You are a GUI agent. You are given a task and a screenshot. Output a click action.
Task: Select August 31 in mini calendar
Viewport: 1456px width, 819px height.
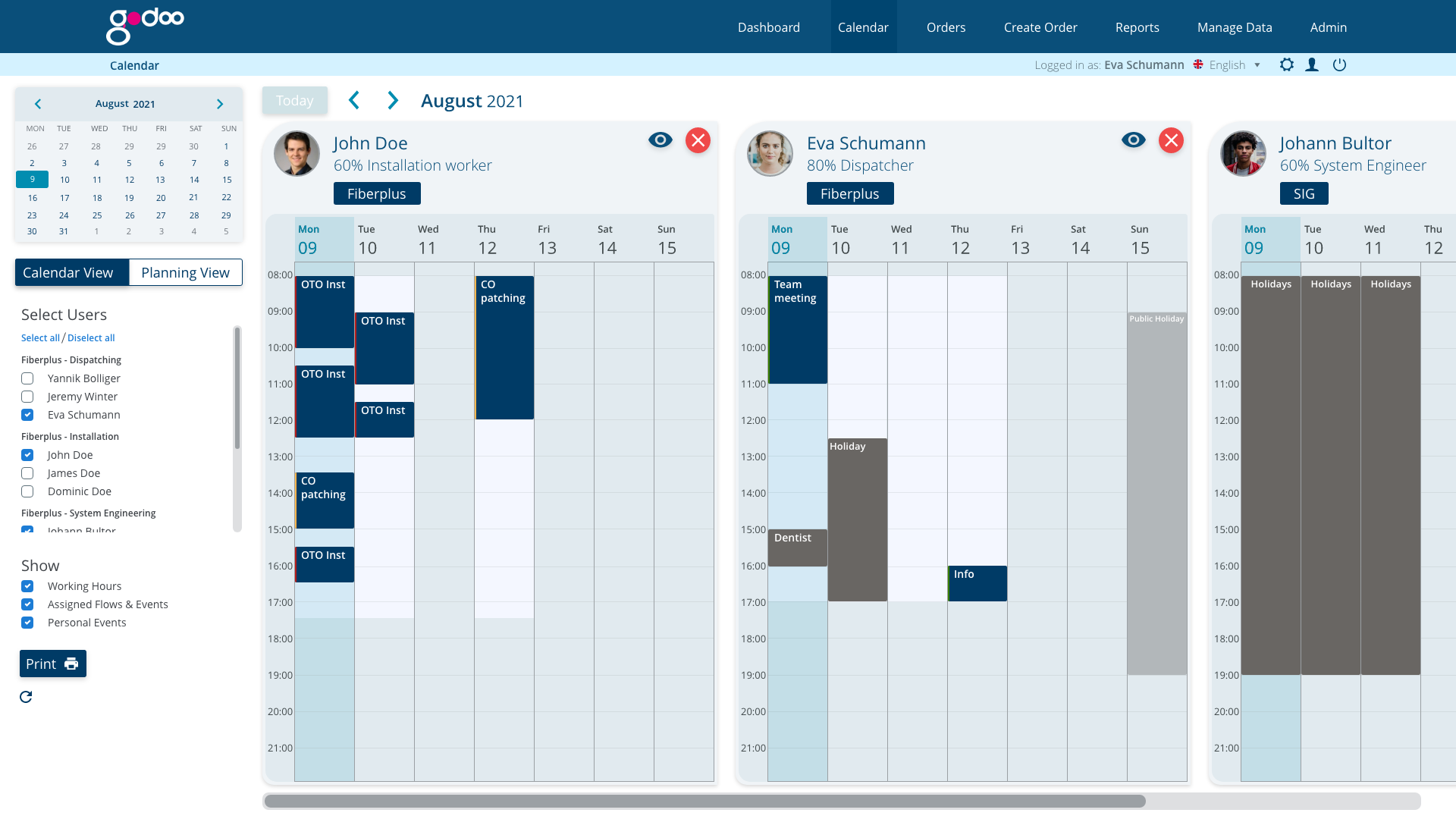(x=64, y=231)
